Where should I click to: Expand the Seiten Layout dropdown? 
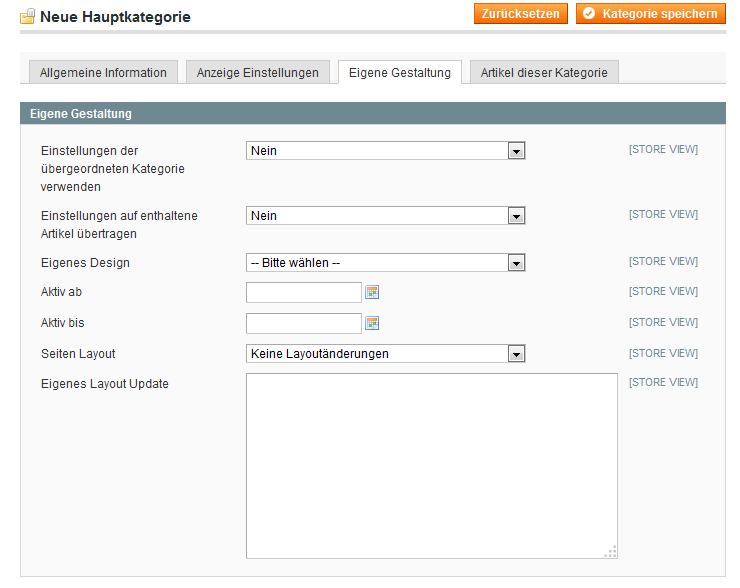(386, 353)
